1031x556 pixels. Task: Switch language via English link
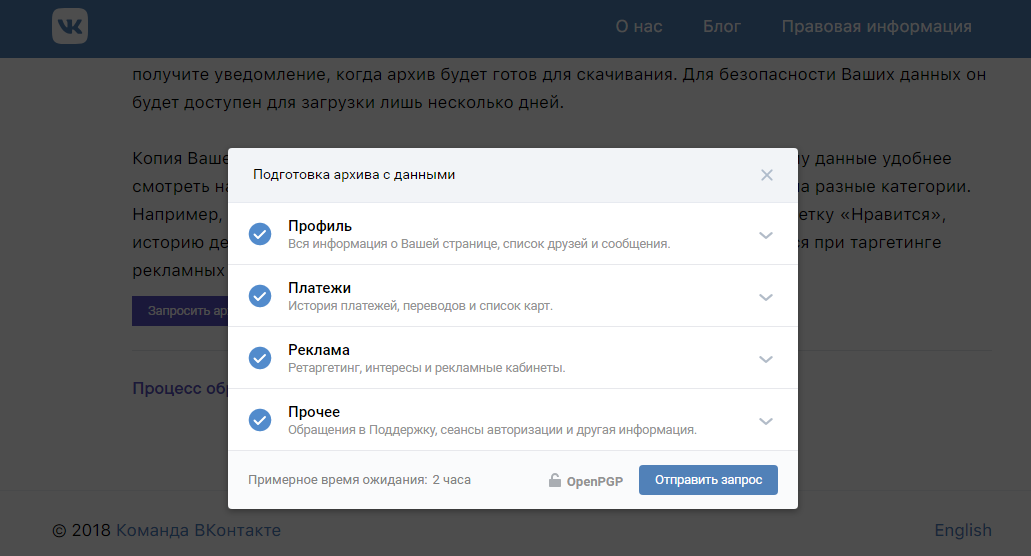click(x=963, y=530)
